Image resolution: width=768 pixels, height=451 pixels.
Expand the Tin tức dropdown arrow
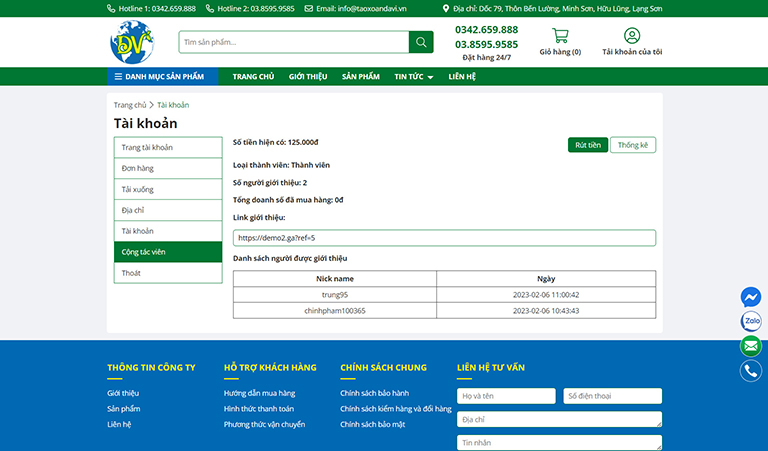(430, 77)
